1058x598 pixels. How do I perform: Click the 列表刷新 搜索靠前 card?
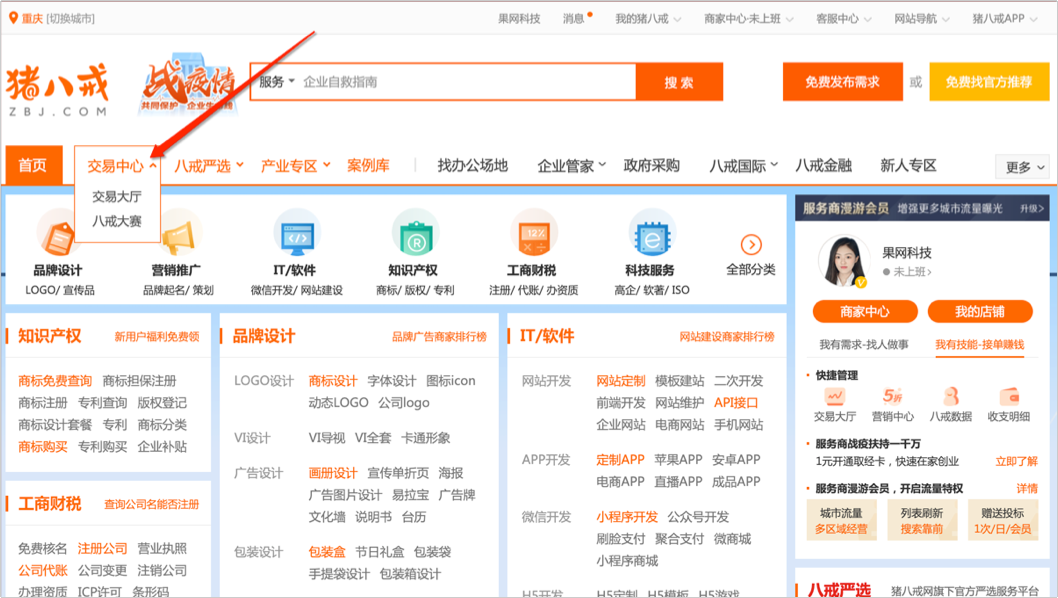coord(922,520)
